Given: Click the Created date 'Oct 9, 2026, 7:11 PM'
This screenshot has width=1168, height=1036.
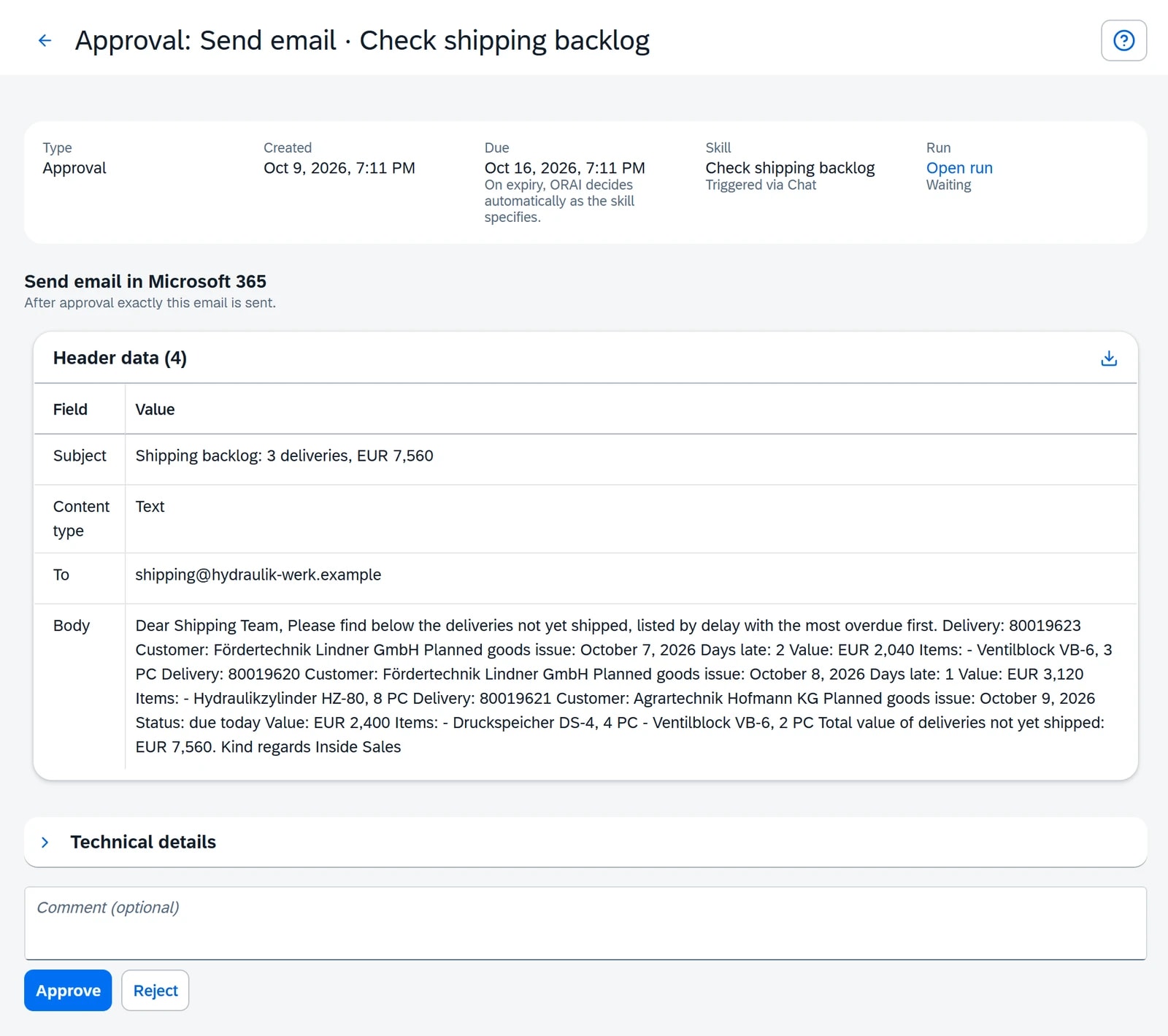Looking at the screenshot, I should (x=339, y=168).
